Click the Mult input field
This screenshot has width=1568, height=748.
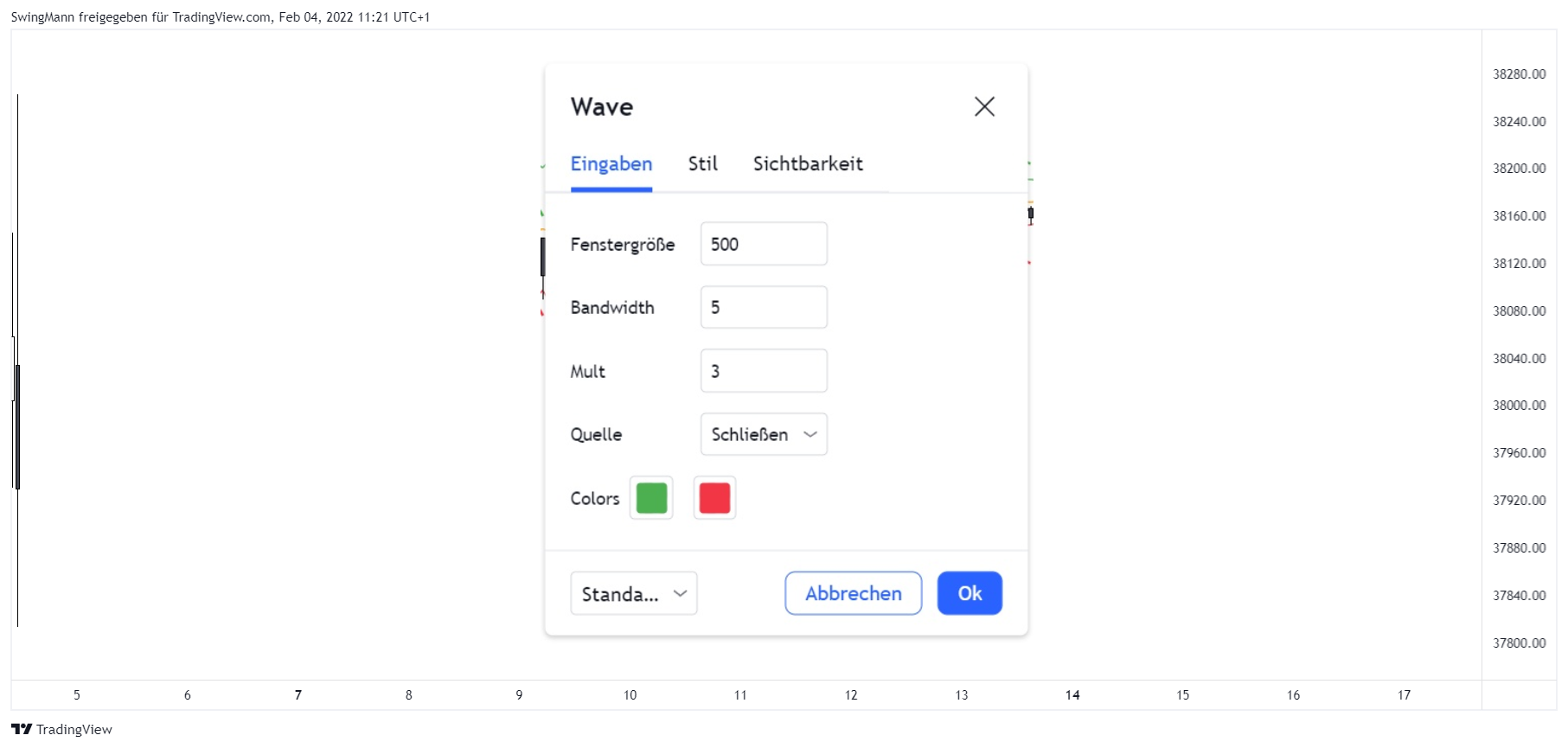764,371
